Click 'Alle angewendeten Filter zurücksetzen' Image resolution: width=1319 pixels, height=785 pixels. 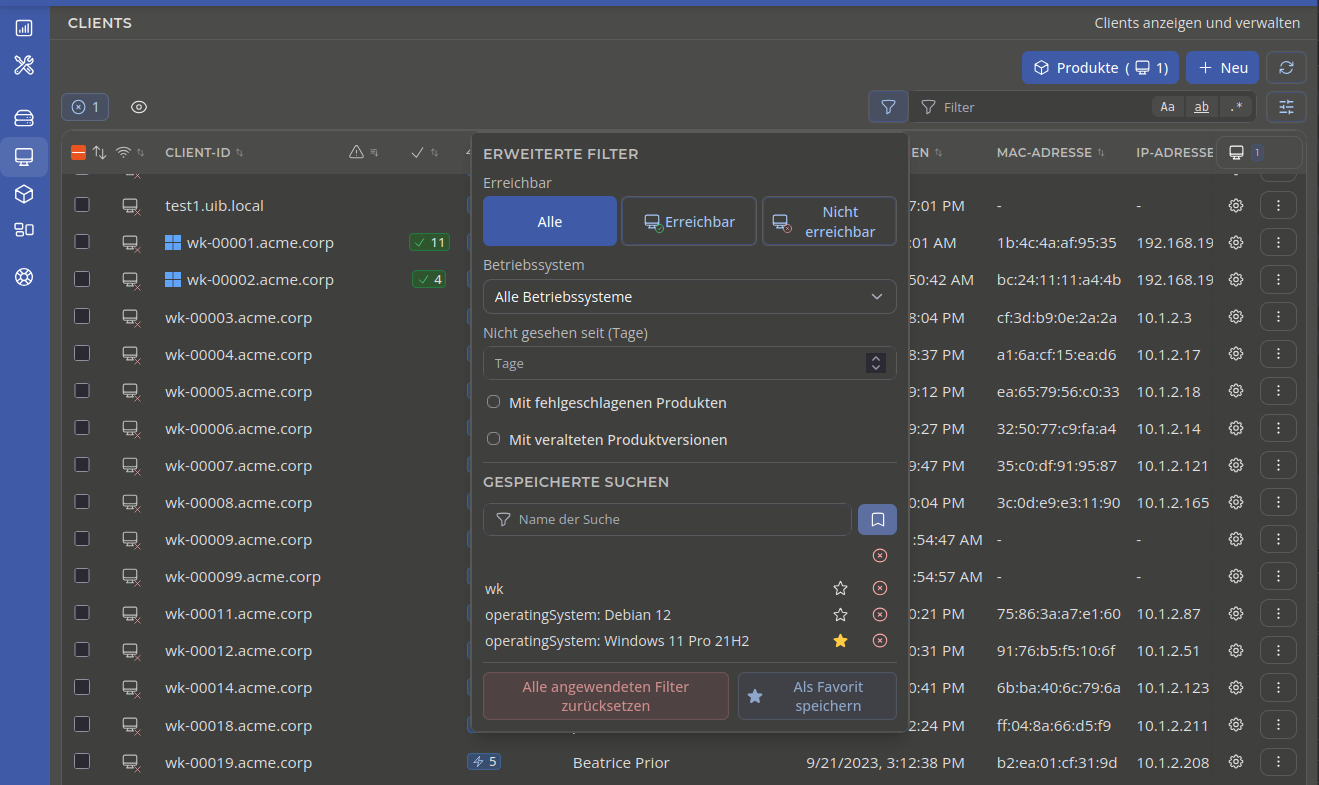pyautogui.click(x=606, y=696)
